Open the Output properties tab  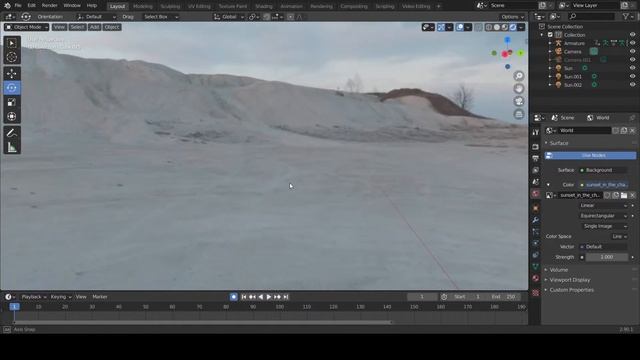[536, 158]
